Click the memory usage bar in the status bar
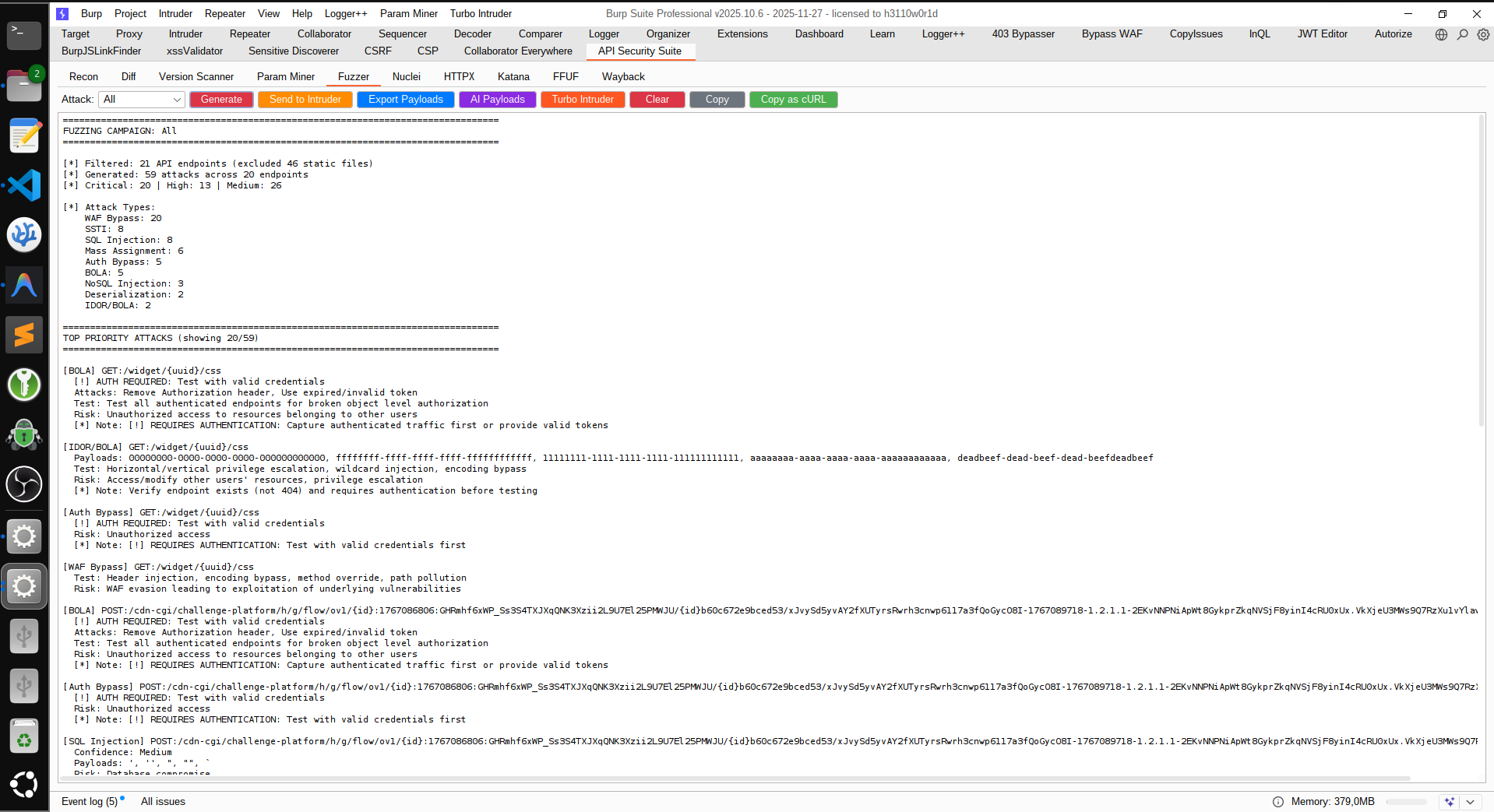This screenshot has width=1494, height=812. click(1407, 801)
